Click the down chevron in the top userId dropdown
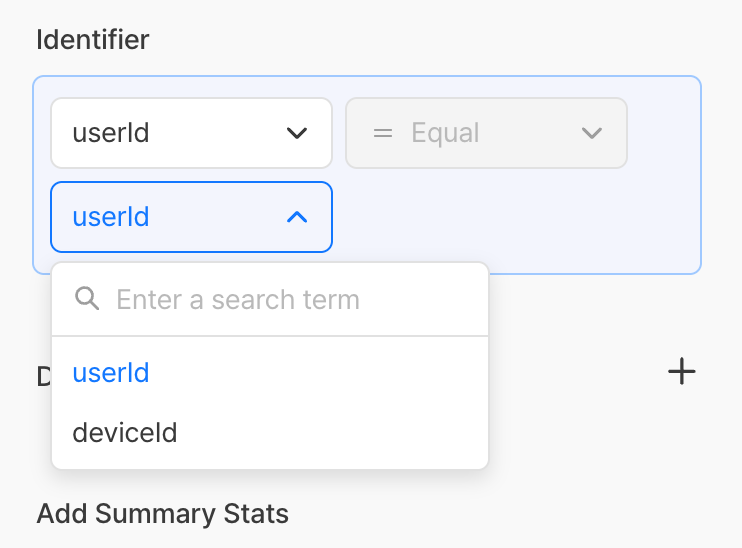Screen dimensions: 742x548 297,133
